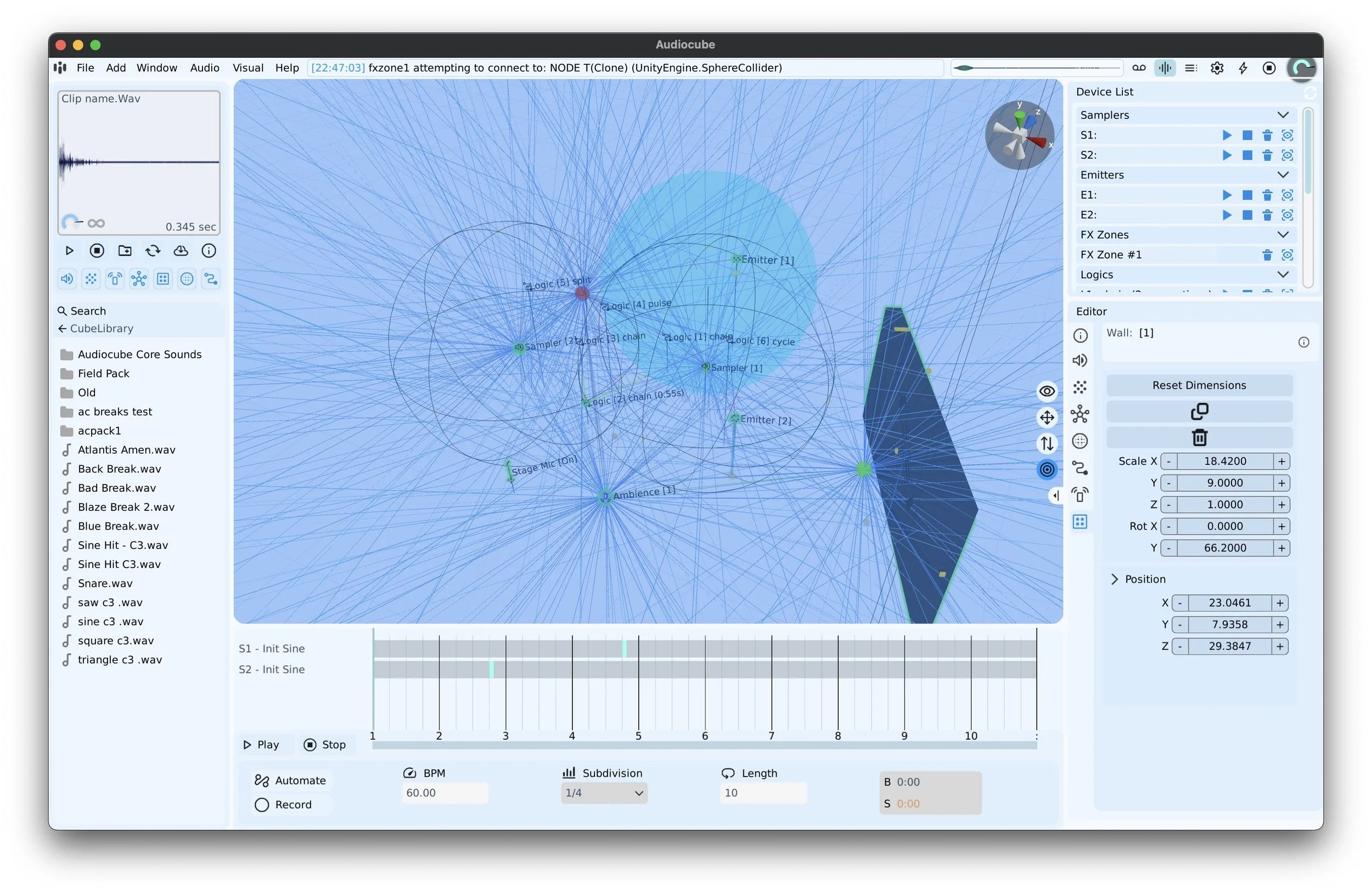The height and width of the screenshot is (894, 1372).
Task: Activate the node connection path tool
Action: (210, 278)
